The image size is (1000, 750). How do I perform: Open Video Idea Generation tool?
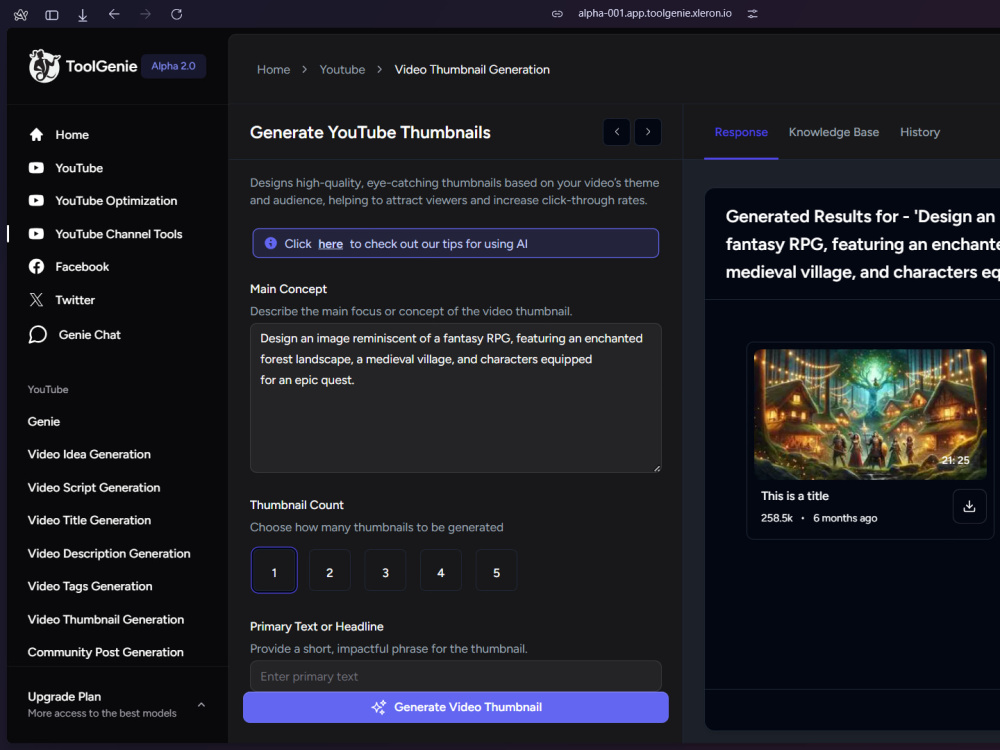[x=89, y=454]
